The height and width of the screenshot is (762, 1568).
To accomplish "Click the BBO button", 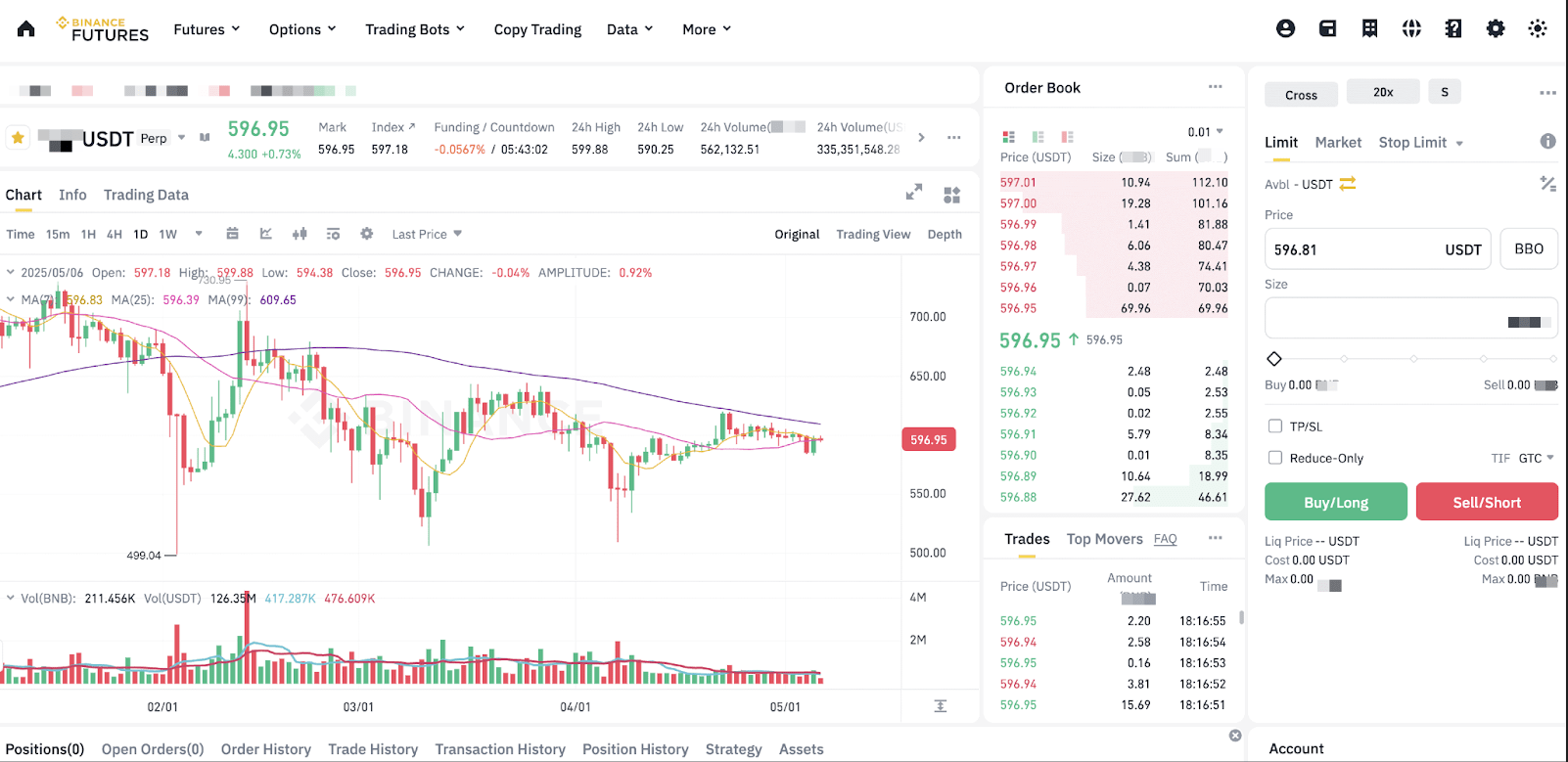I will (1529, 249).
